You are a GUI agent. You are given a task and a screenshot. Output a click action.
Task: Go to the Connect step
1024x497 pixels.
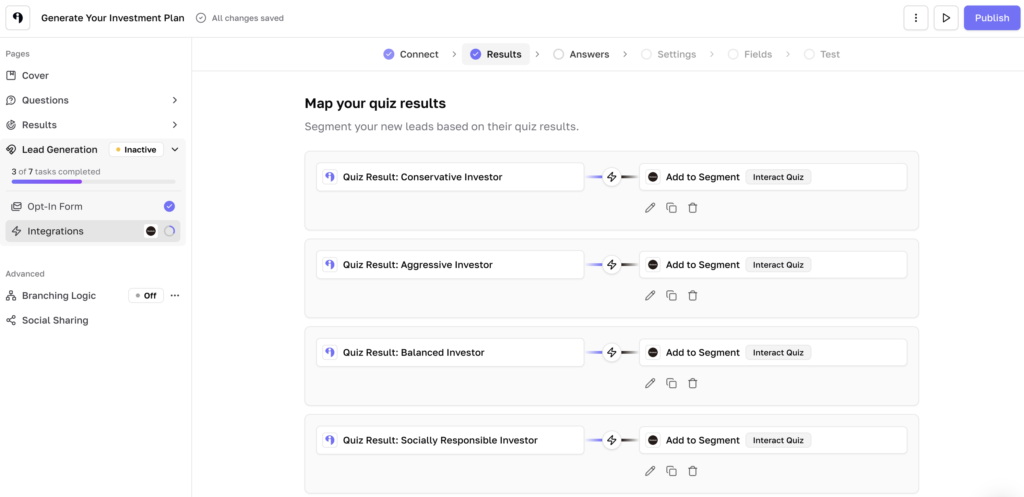coord(411,54)
